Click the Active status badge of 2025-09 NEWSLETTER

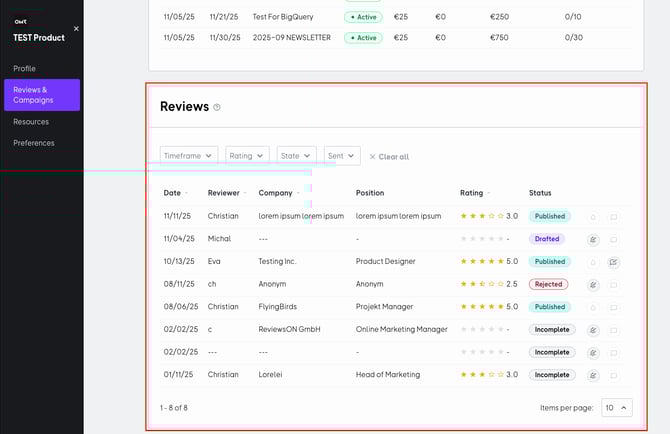click(x=363, y=38)
